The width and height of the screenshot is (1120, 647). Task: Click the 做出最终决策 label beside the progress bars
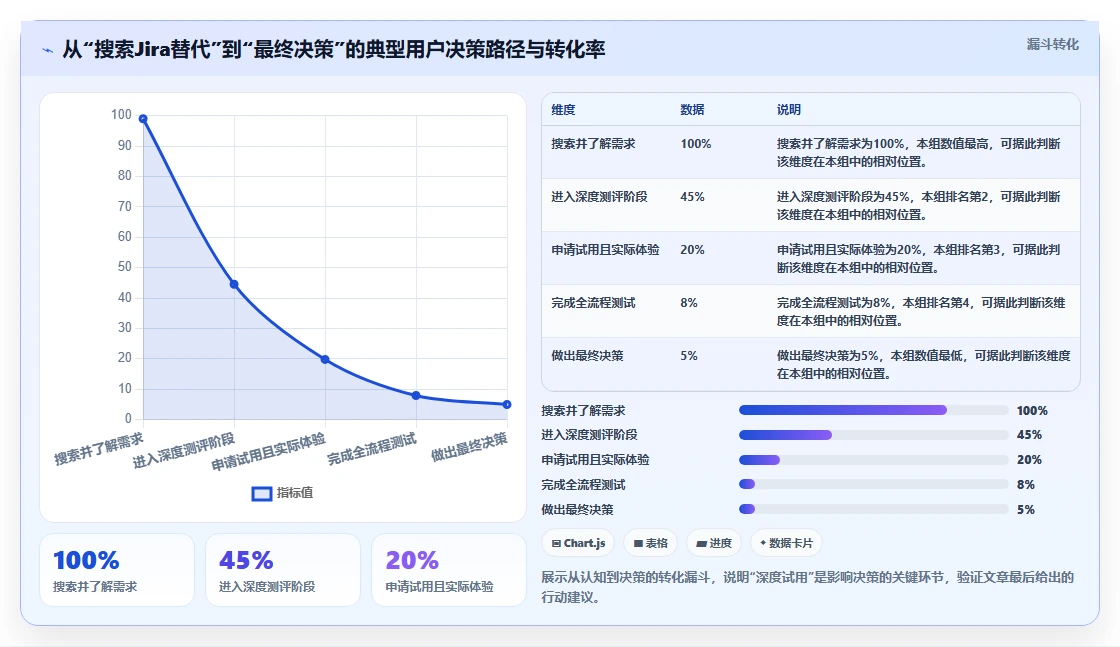coord(577,510)
